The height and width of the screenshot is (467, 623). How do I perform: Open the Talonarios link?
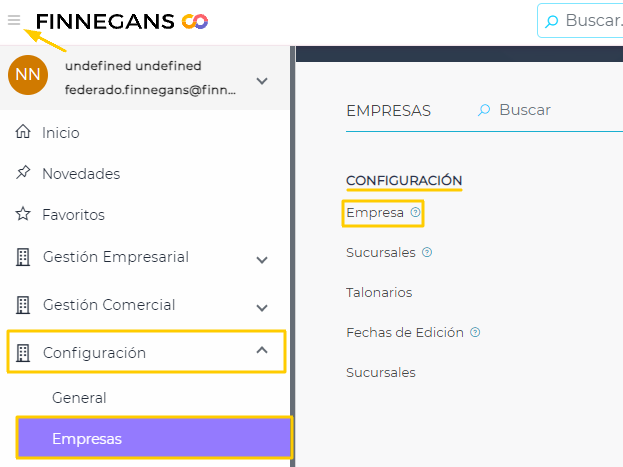click(x=379, y=292)
